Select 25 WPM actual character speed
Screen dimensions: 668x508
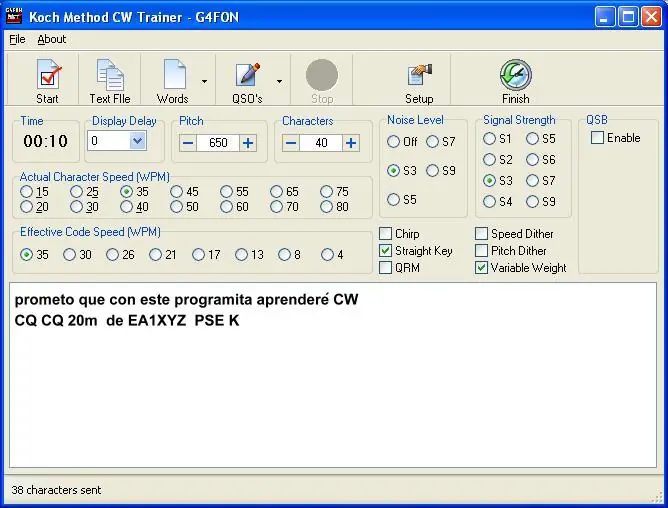[x=76, y=192]
